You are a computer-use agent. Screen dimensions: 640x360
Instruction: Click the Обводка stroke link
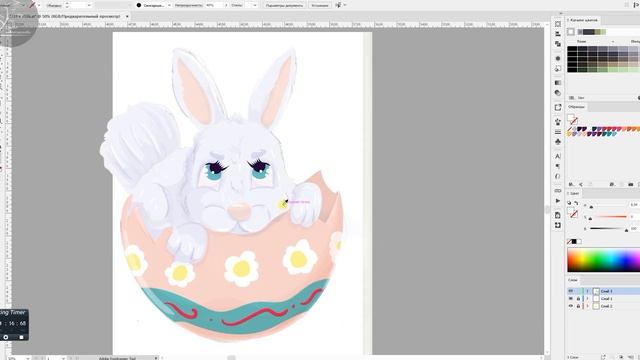tap(53, 5)
